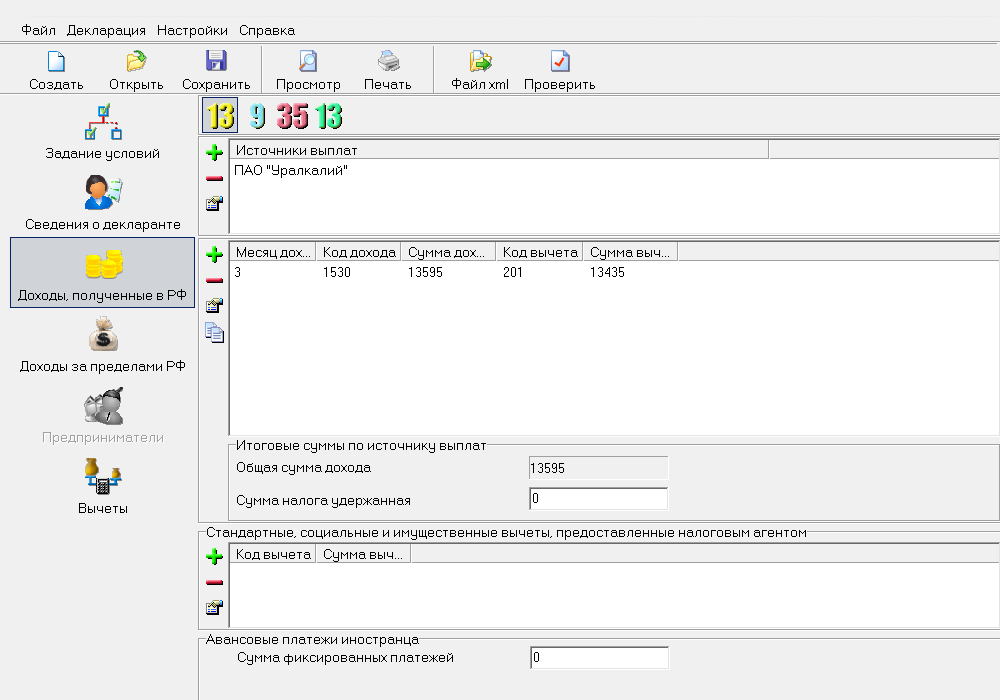Click the Источники выплат column header
This screenshot has height=700, width=1000.
[499, 150]
